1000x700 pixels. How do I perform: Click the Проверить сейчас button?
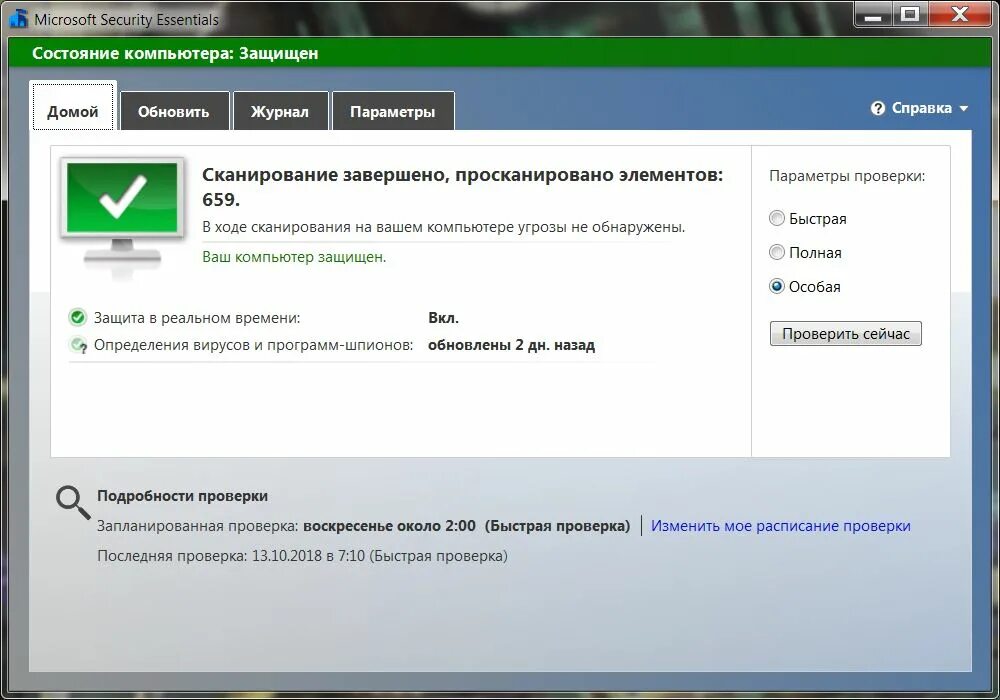click(846, 333)
